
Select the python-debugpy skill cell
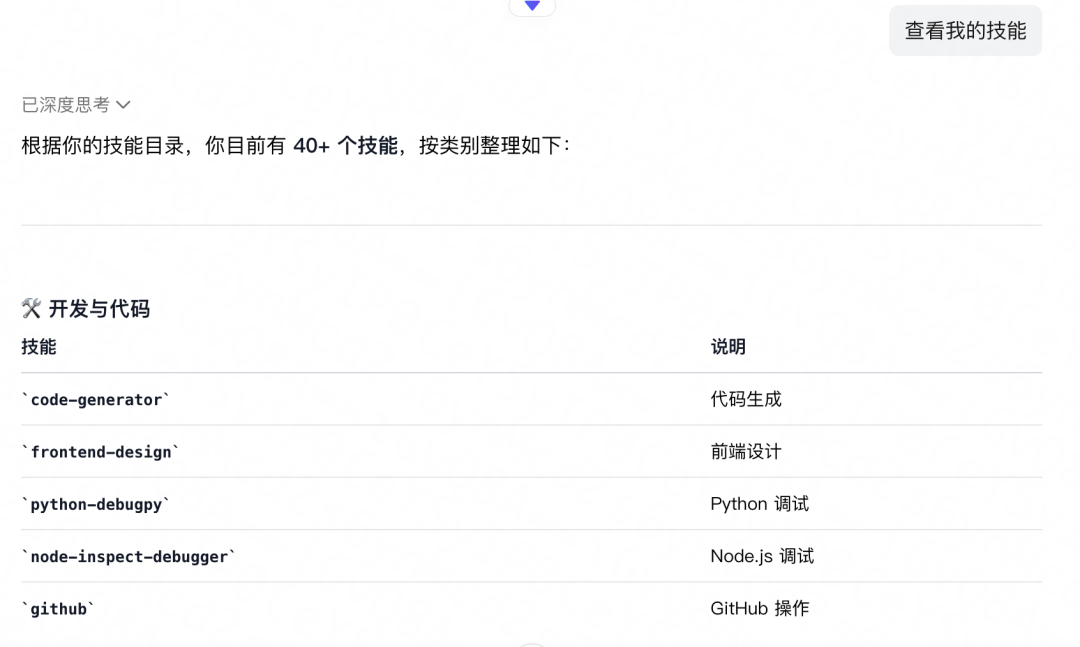pyautogui.click(x=96, y=504)
